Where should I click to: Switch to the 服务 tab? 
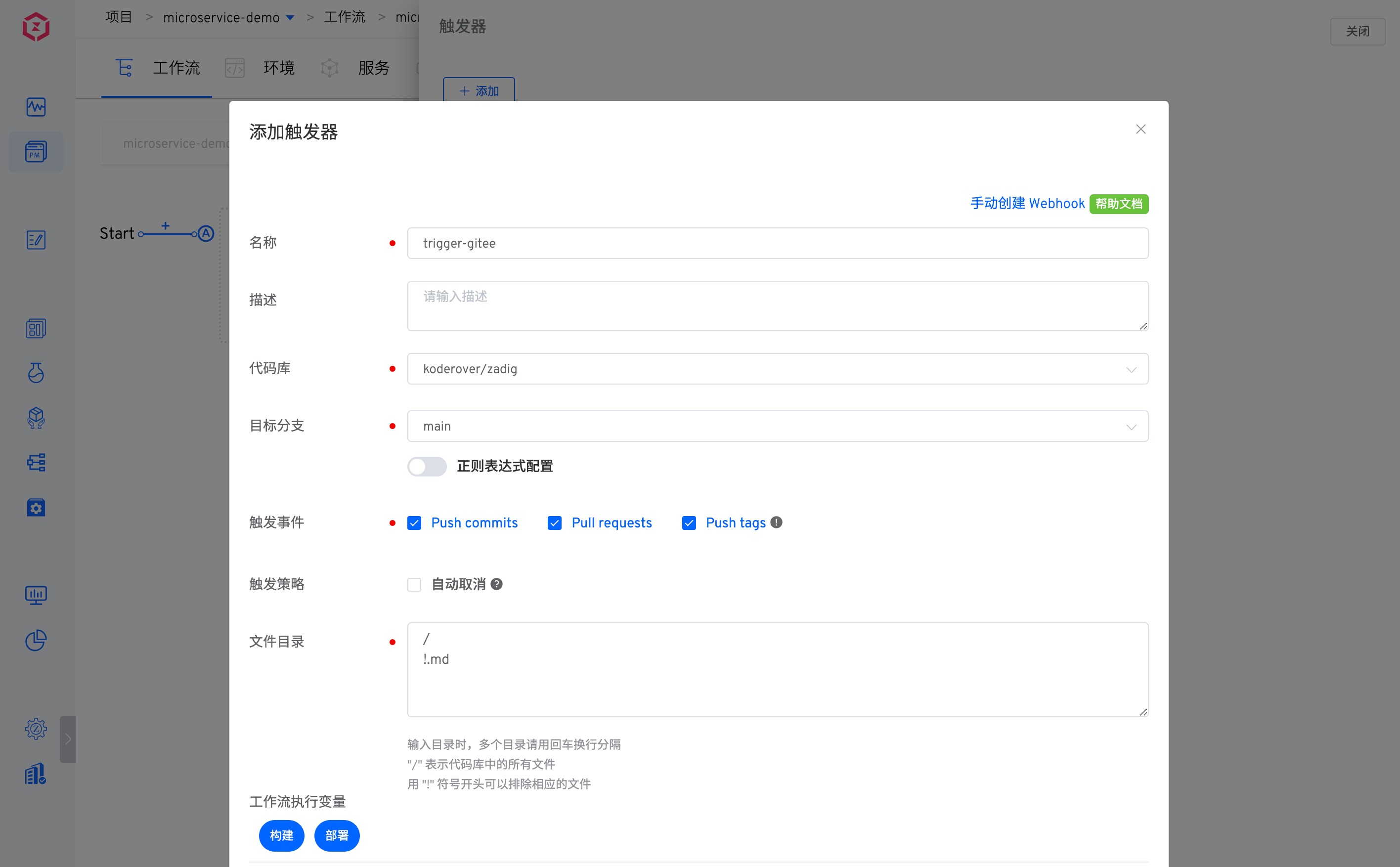[374, 68]
